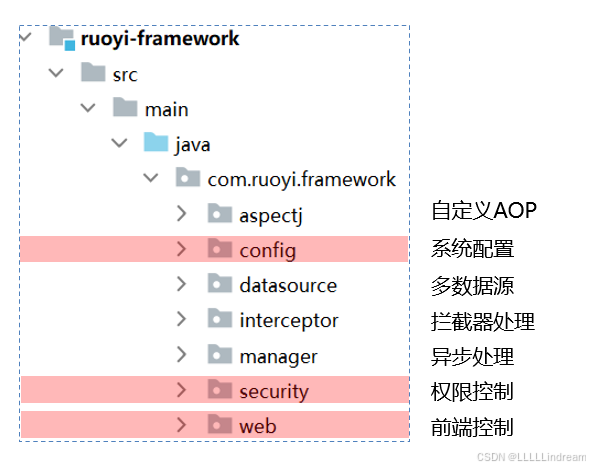Collapse the main folder chevron
Screen dimensions: 590x468
pos(88,108)
